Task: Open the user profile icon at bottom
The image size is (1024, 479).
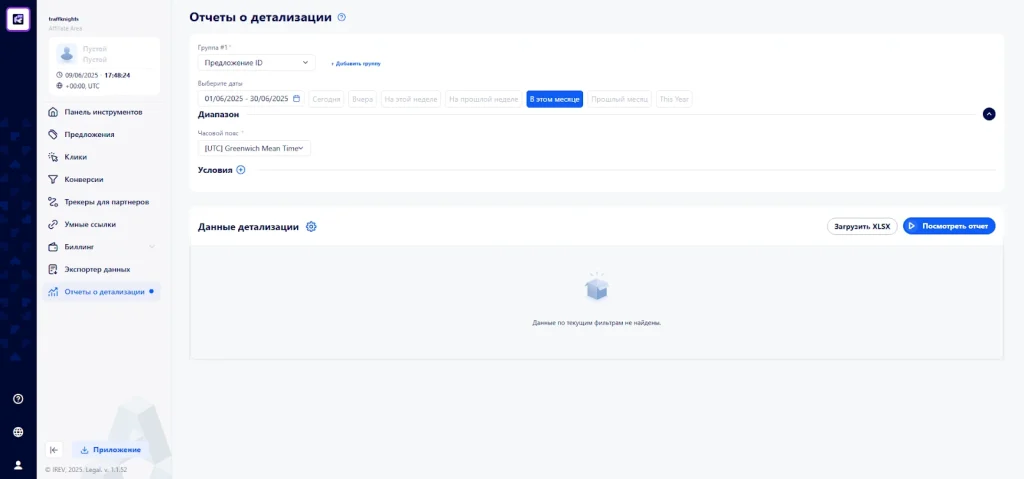Action: pos(18,465)
